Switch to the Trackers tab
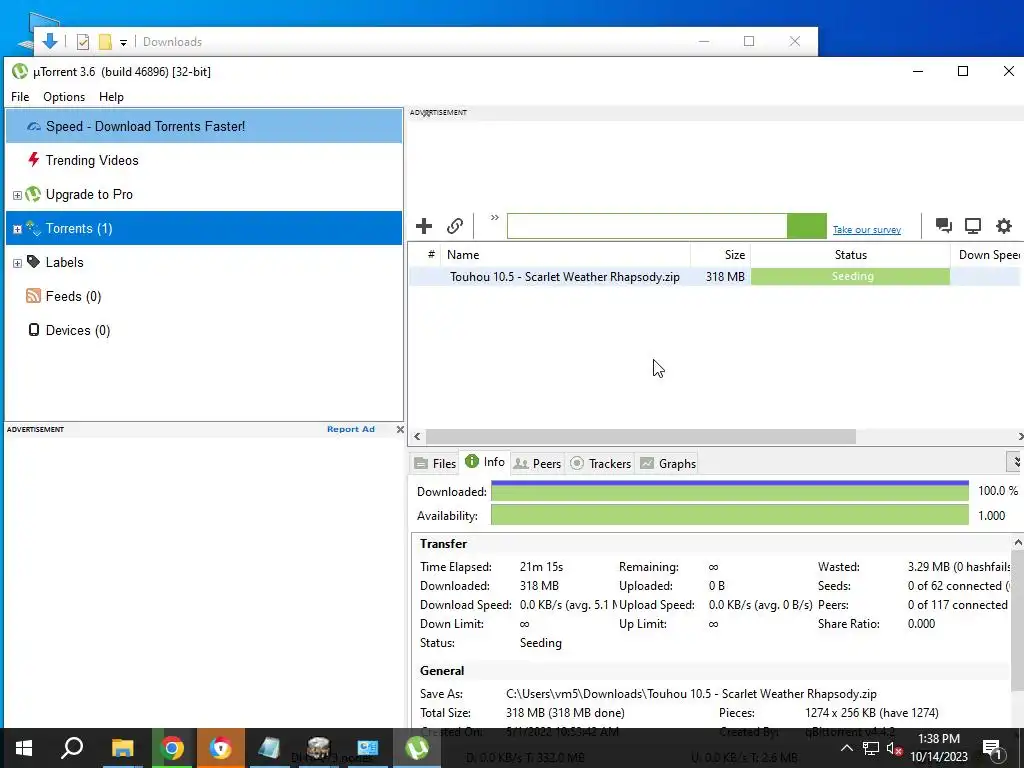This screenshot has width=1024, height=768. [601, 463]
